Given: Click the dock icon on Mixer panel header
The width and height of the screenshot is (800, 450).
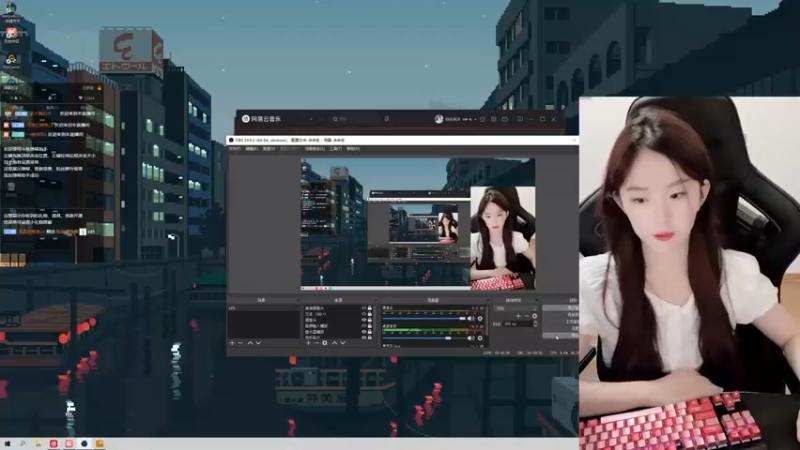Looking at the screenshot, I should [487, 300].
